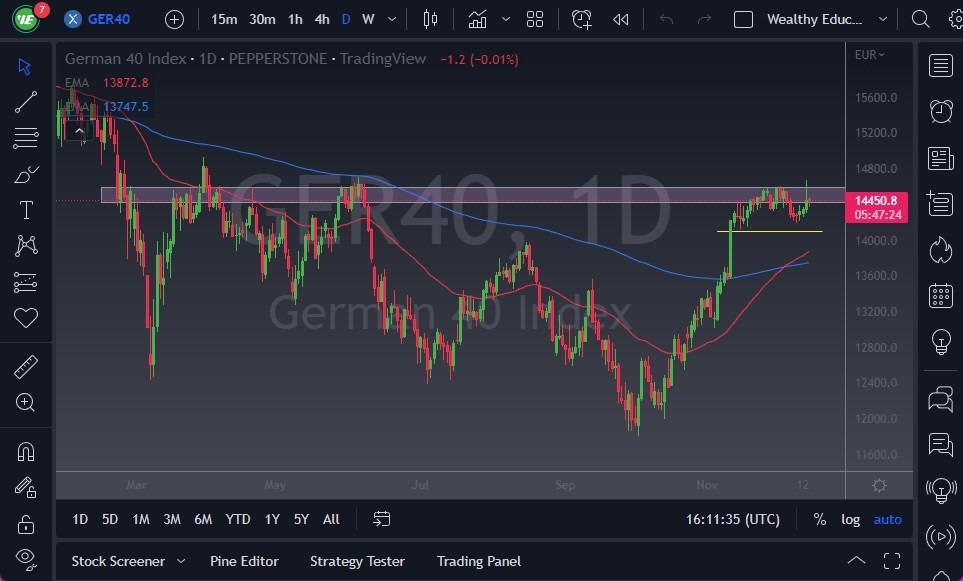Activate the Measure ruler tool
This screenshot has height=581, width=963.
click(26, 366)
